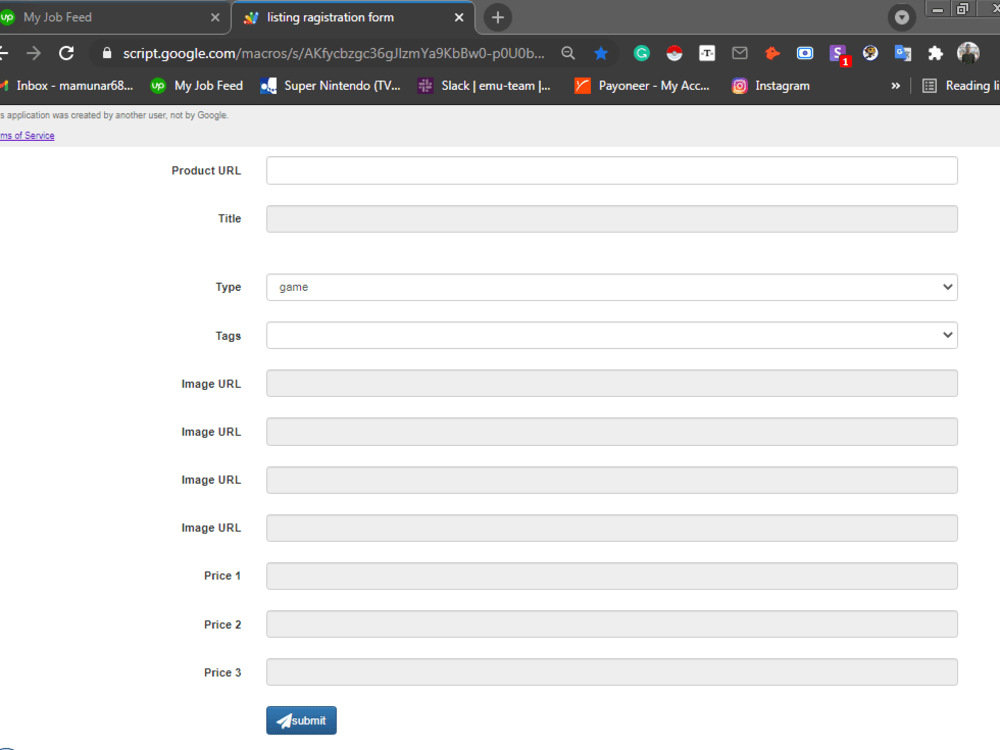1000x750 pixels.
Task: Open the zoom magnifier in the address bar
Action: 568,54
